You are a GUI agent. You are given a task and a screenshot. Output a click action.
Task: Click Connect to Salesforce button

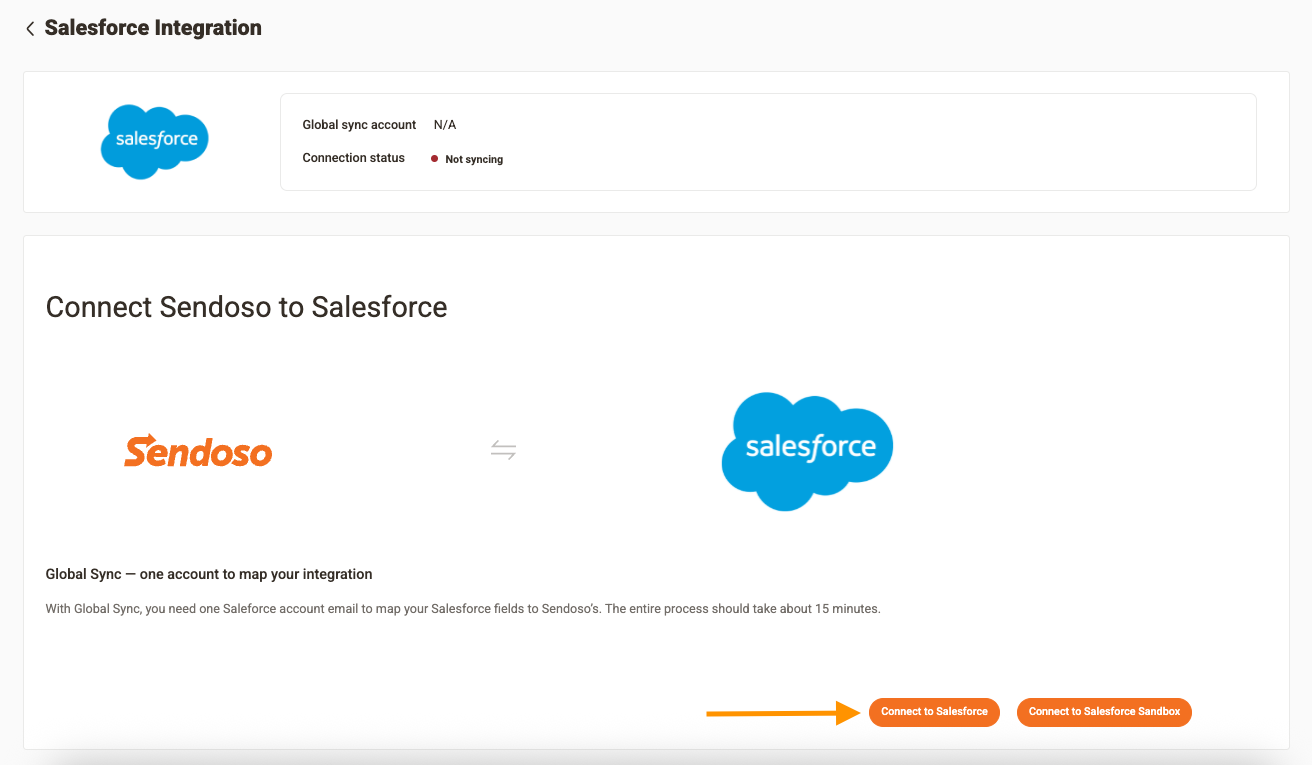coord(934,712)
